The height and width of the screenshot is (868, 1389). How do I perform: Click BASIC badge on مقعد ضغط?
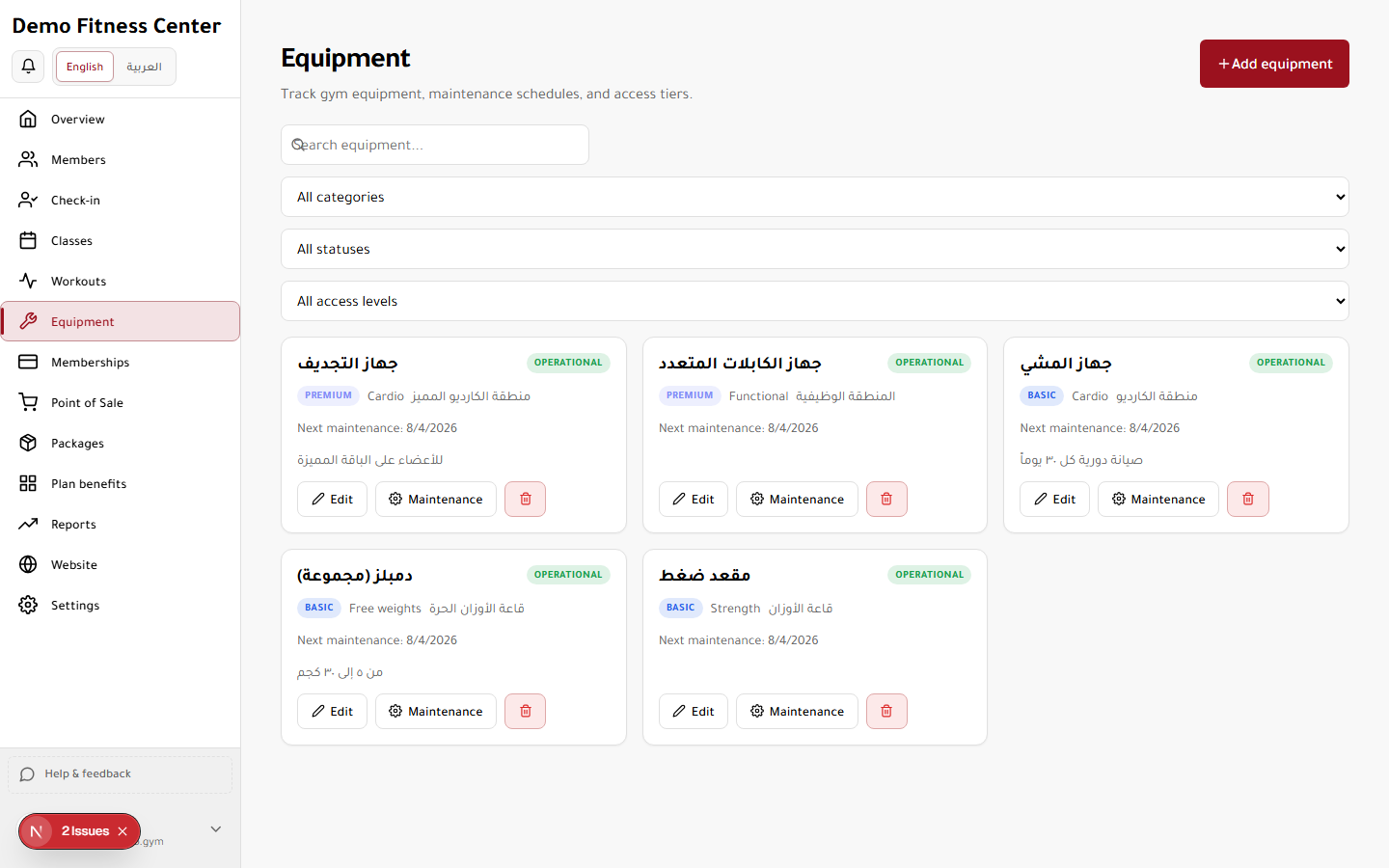tap(680, 608)
